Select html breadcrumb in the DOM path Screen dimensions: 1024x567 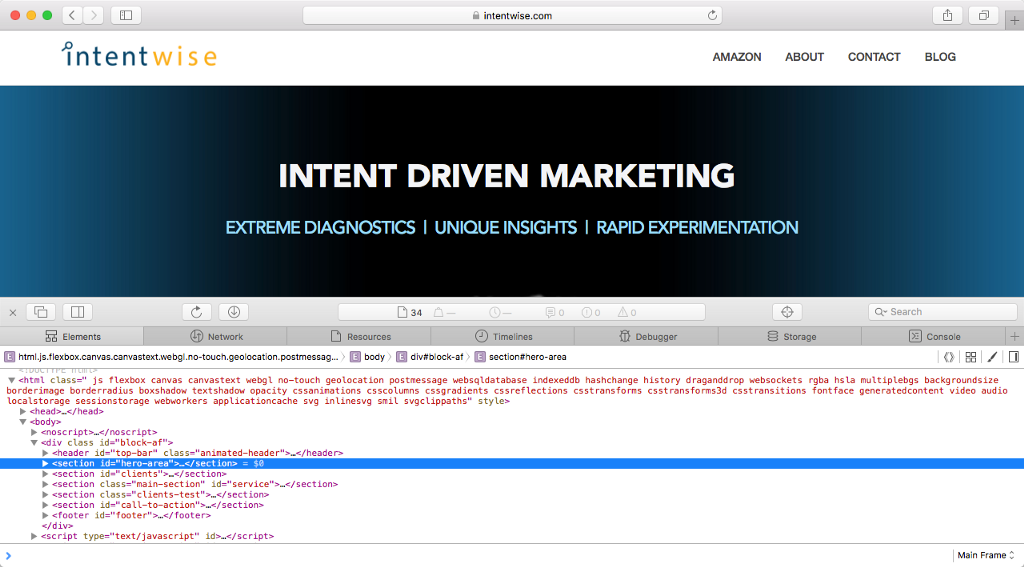coord(172,357)
